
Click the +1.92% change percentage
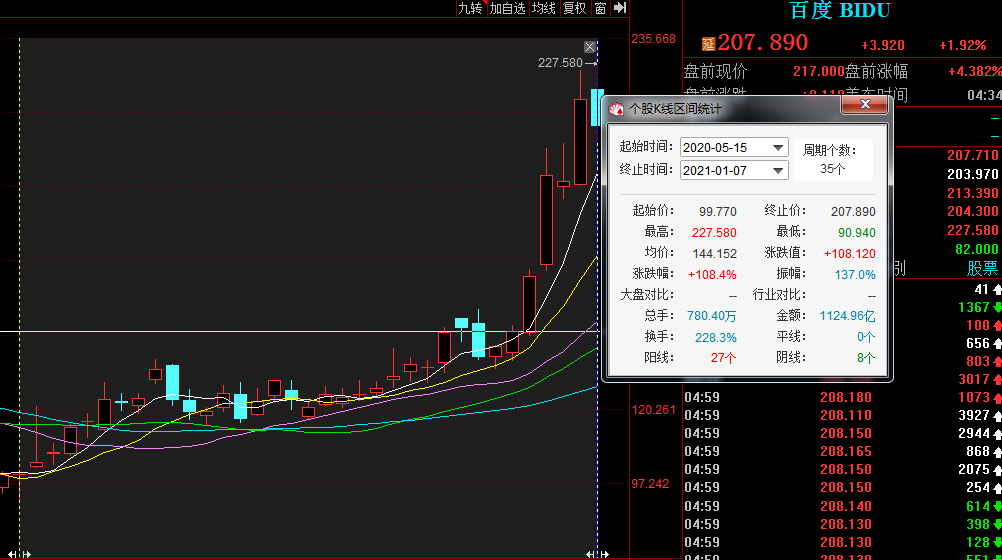click(x=962, y=45)
